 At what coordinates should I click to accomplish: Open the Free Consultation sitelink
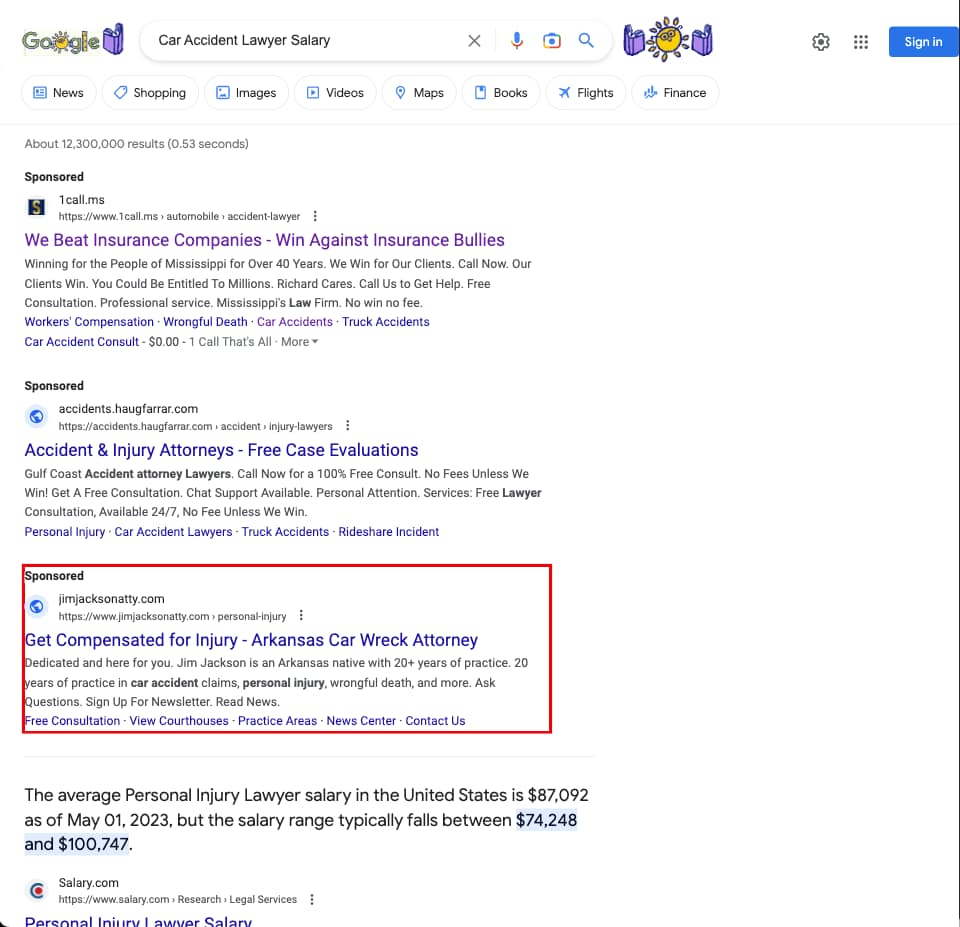pyautogui.click(x=72, y=721)
